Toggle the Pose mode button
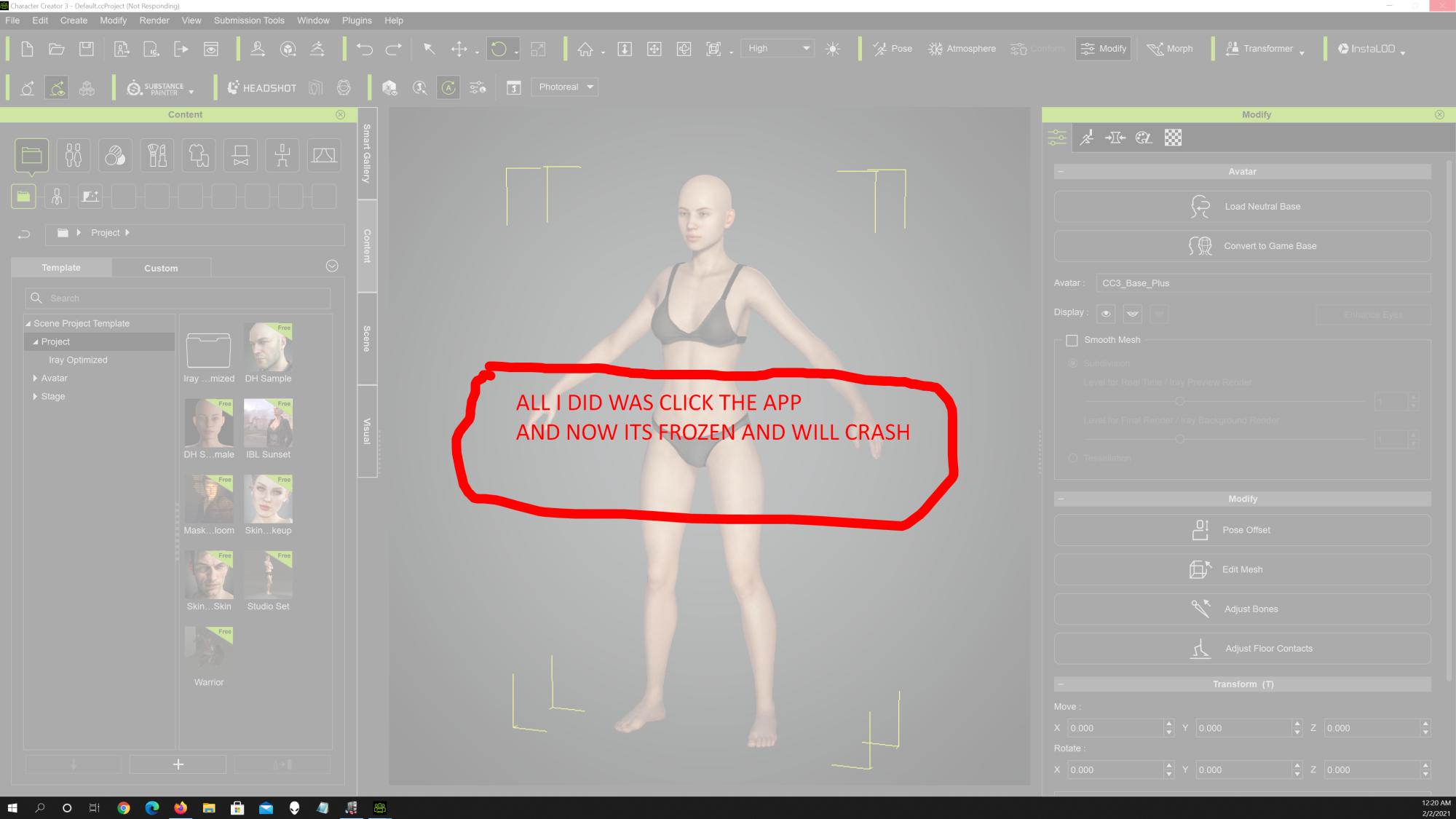1456x819 pixels. click(893, 49)
